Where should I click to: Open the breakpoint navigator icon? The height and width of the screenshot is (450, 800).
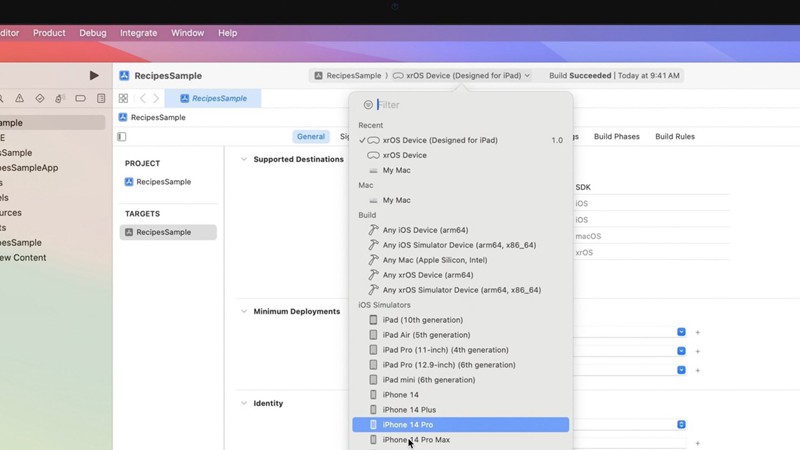click(x=80, y=98)
